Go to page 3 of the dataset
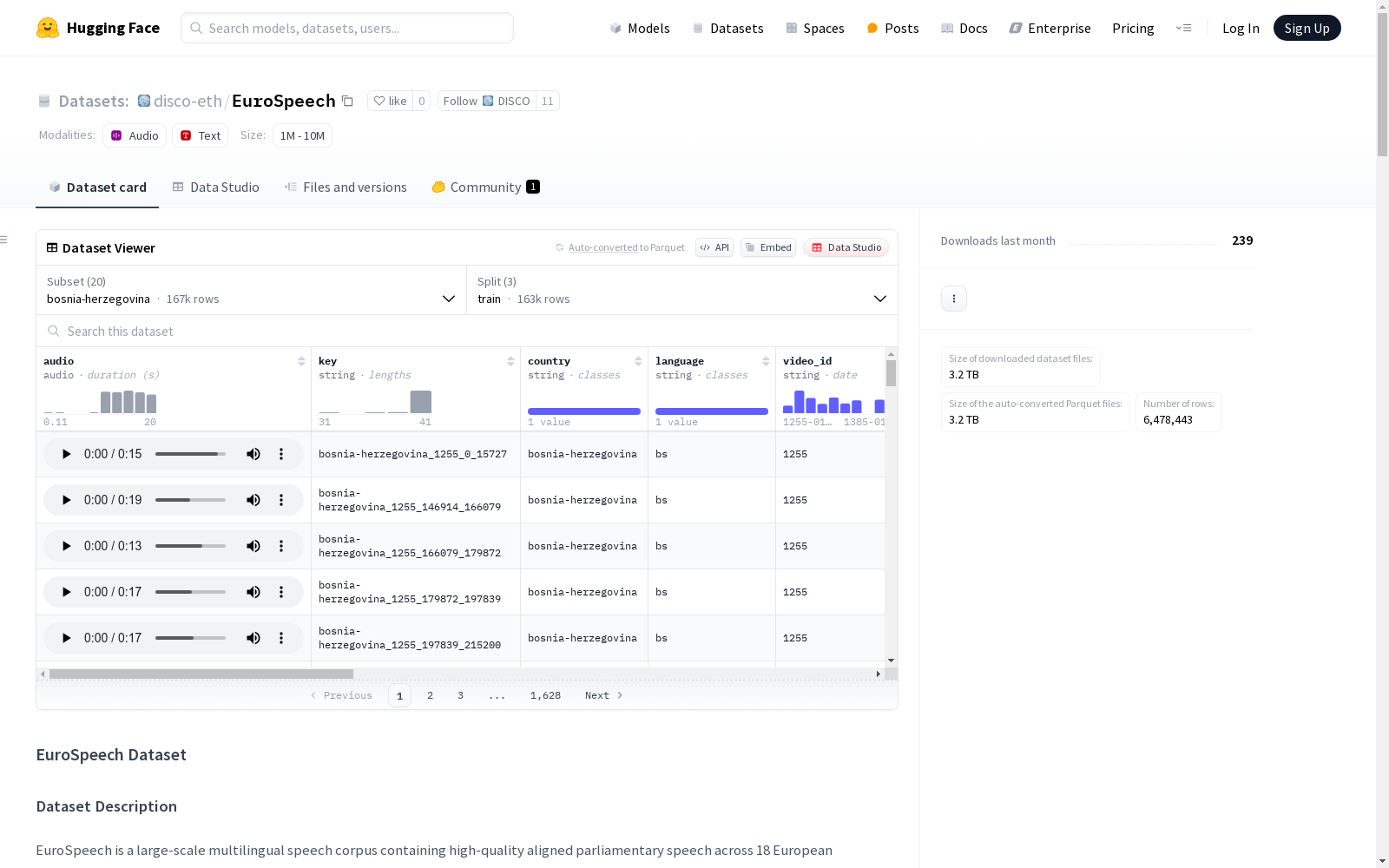This screenshot has width=1389, height=868. 460,695
